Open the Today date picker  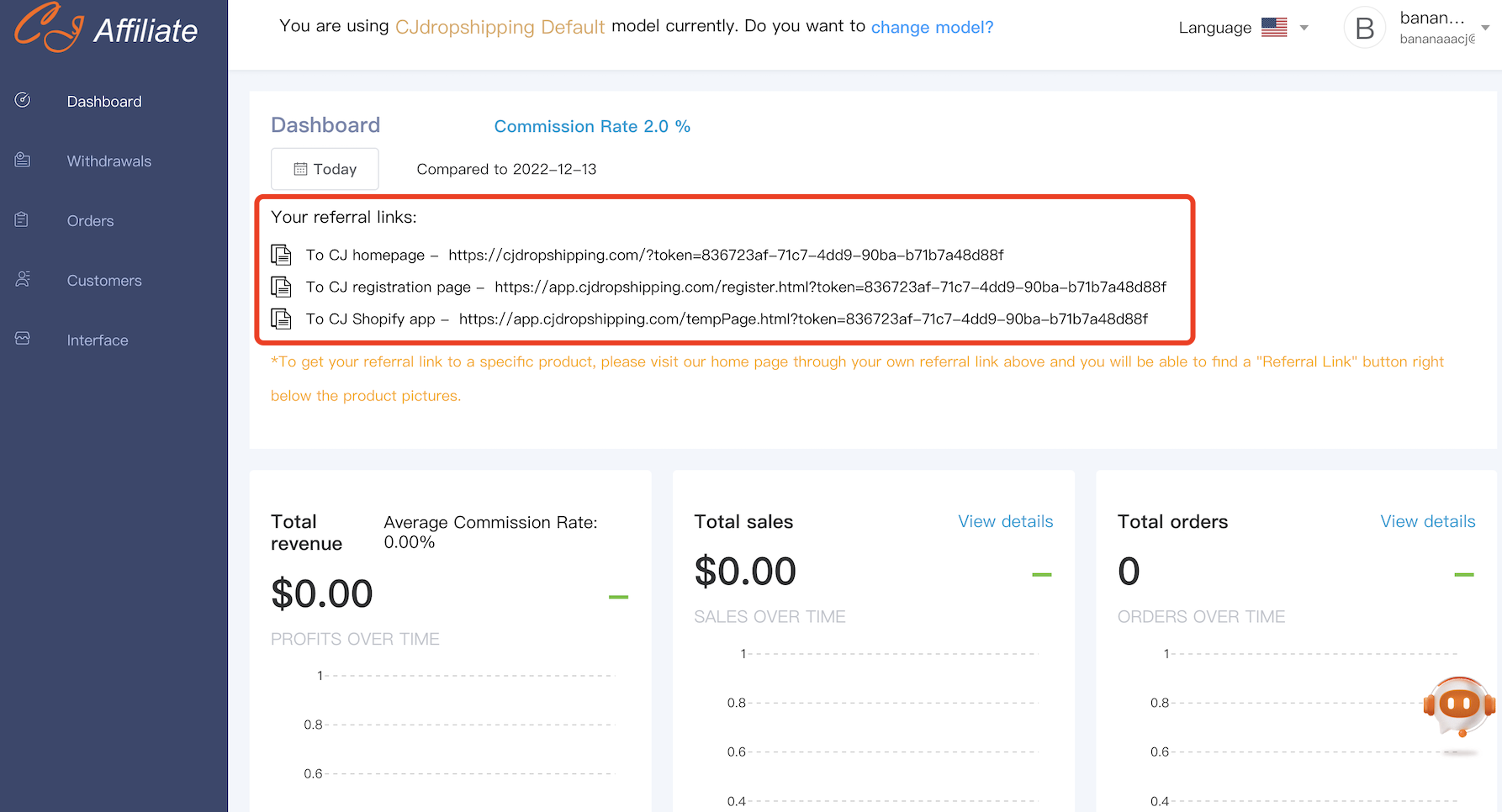[x=325, y=169]
